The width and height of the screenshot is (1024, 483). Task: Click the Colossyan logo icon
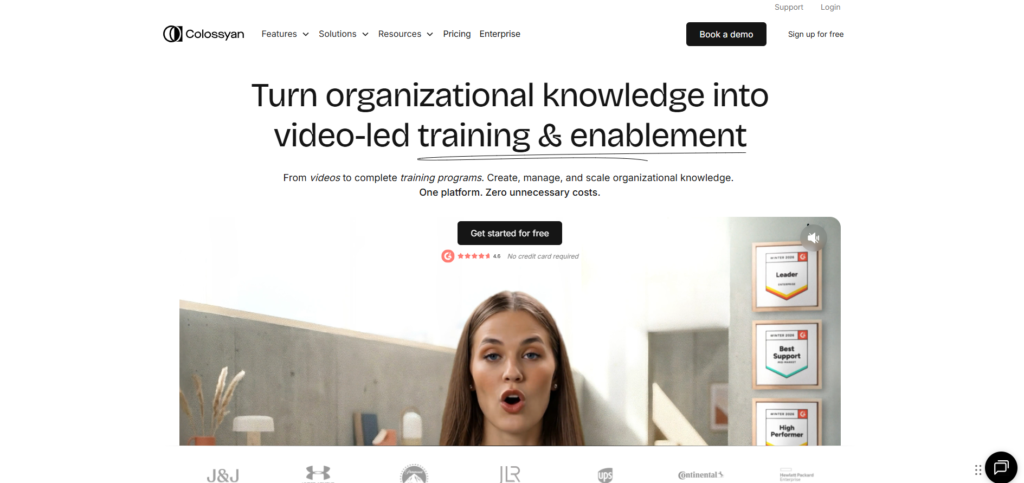click(172, 34)
